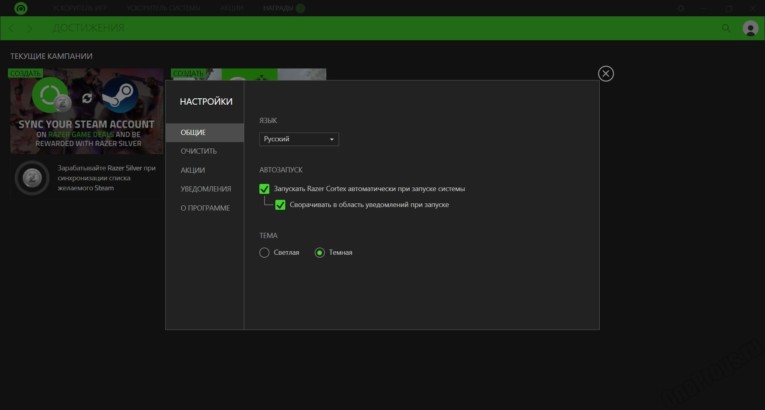Click the ТЕКУЩИЕ КАМПАНИИ heading
The image size is (765, 410).
point(51,56)
